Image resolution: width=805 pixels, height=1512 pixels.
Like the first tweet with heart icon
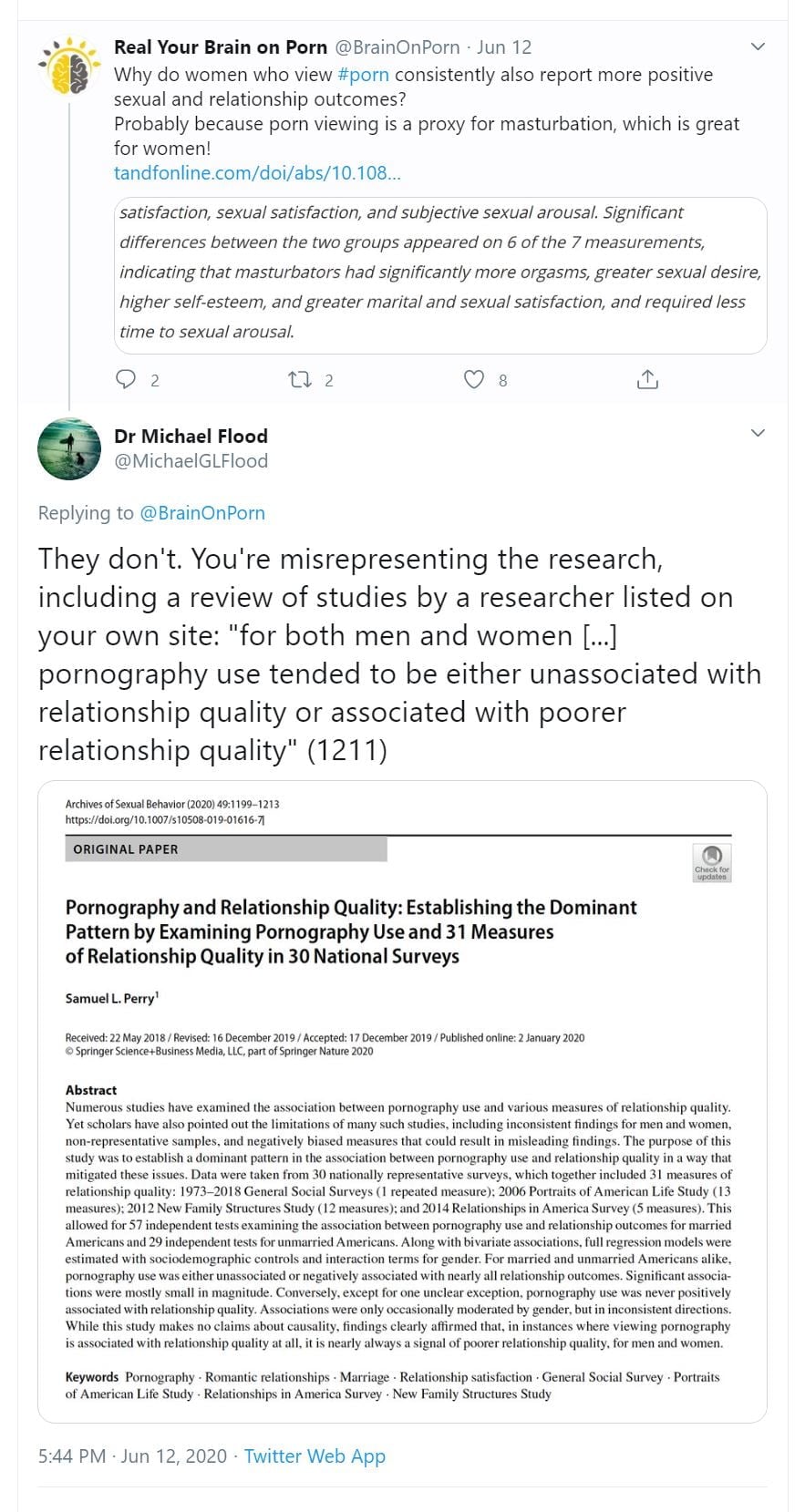474,379
